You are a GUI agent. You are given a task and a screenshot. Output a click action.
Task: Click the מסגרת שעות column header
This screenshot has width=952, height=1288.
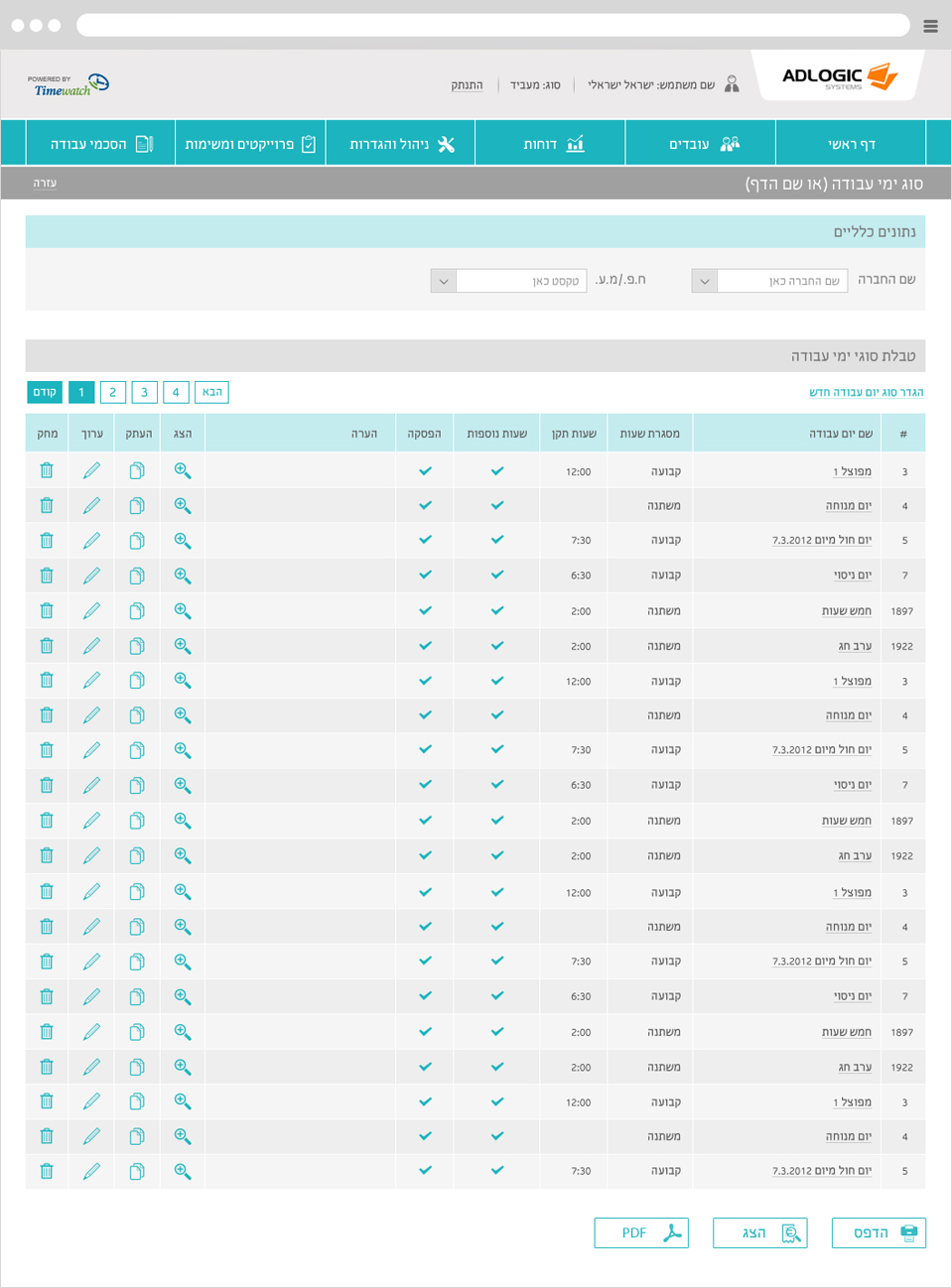coord(650,434)
